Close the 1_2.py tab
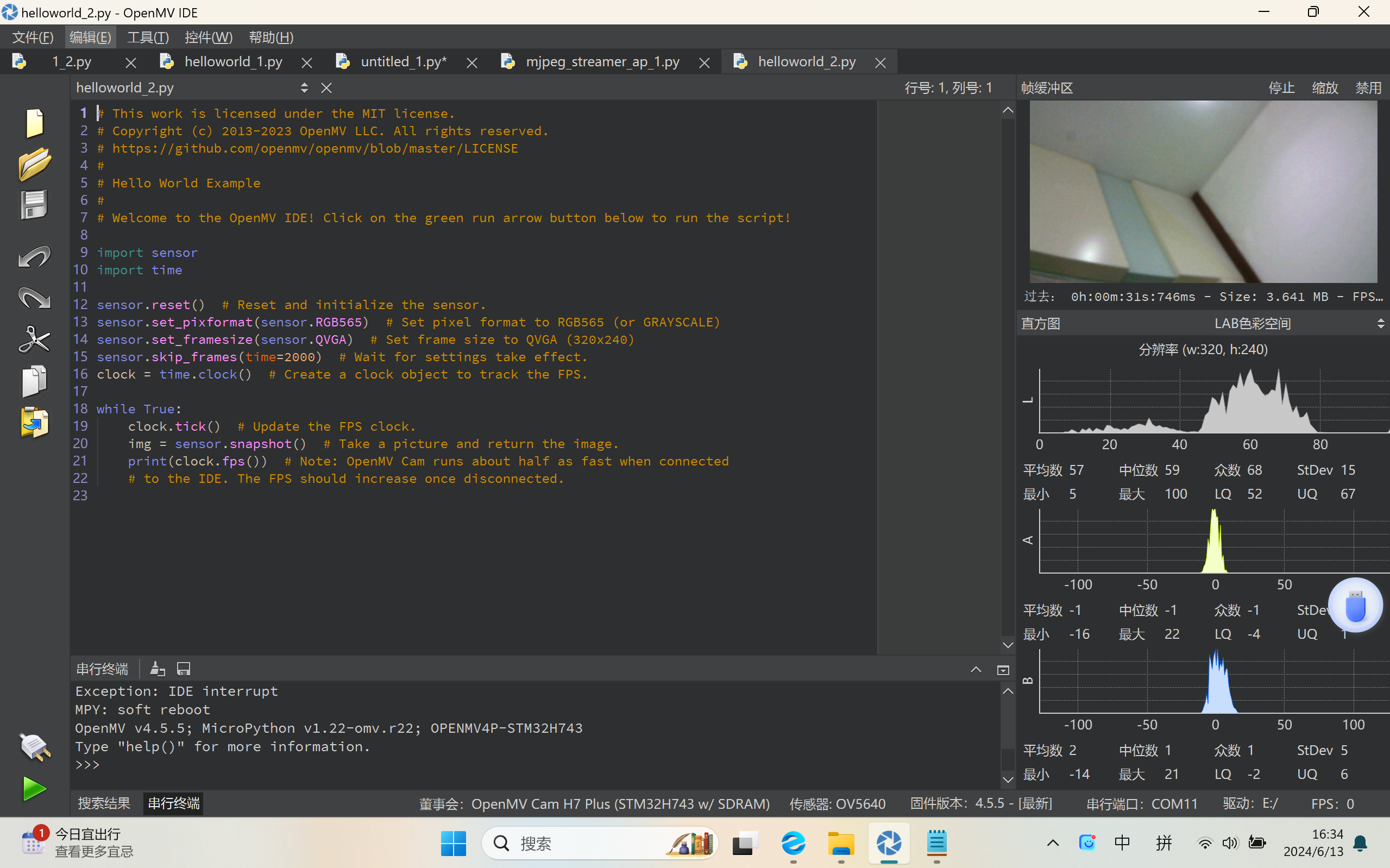The width and height of the screenshot is (1390, 868). point(131,63)
